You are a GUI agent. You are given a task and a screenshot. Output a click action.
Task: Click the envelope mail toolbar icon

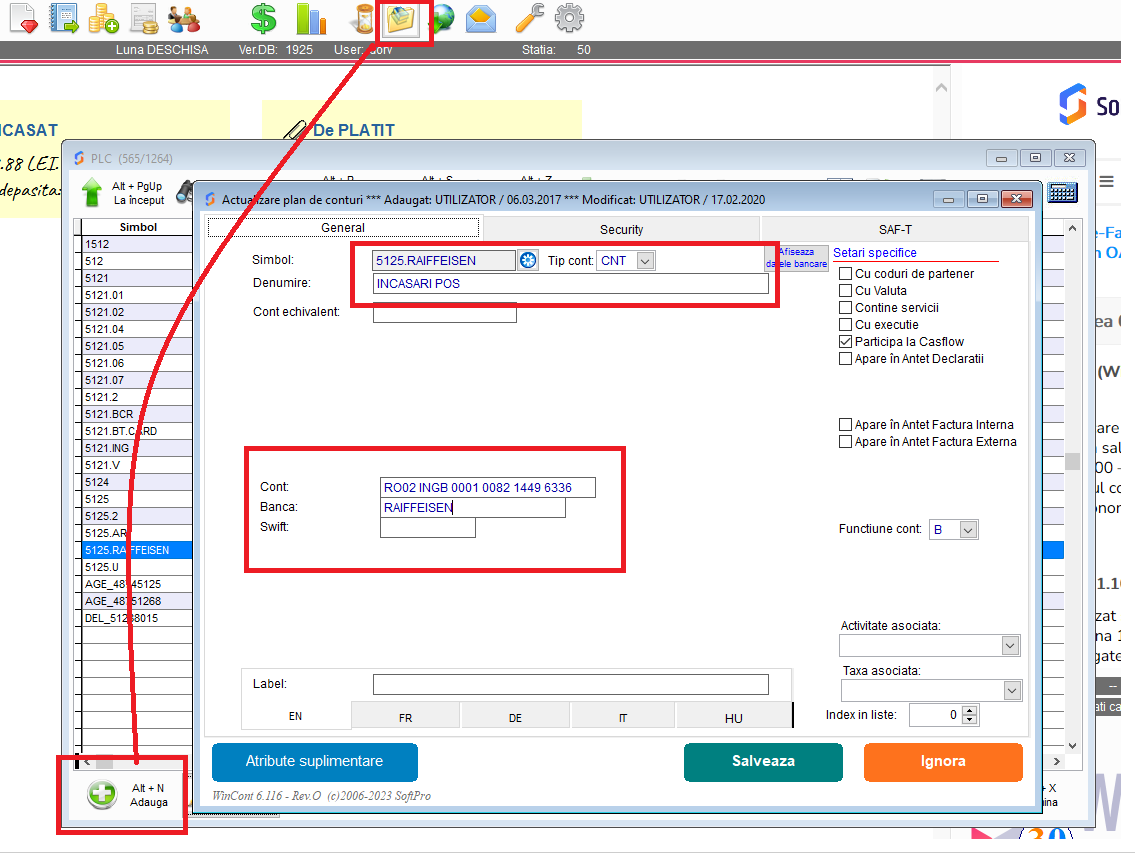click(x=480, y=18)
